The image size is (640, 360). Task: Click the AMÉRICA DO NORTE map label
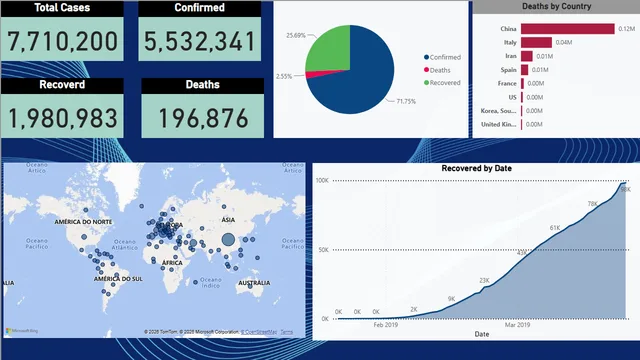click(x=83, y=222)
